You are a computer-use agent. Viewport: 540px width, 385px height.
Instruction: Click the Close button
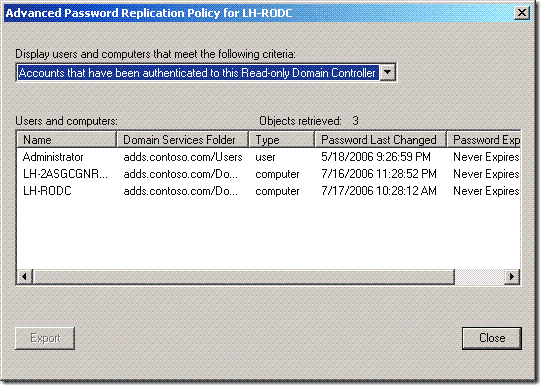point(492,338)
